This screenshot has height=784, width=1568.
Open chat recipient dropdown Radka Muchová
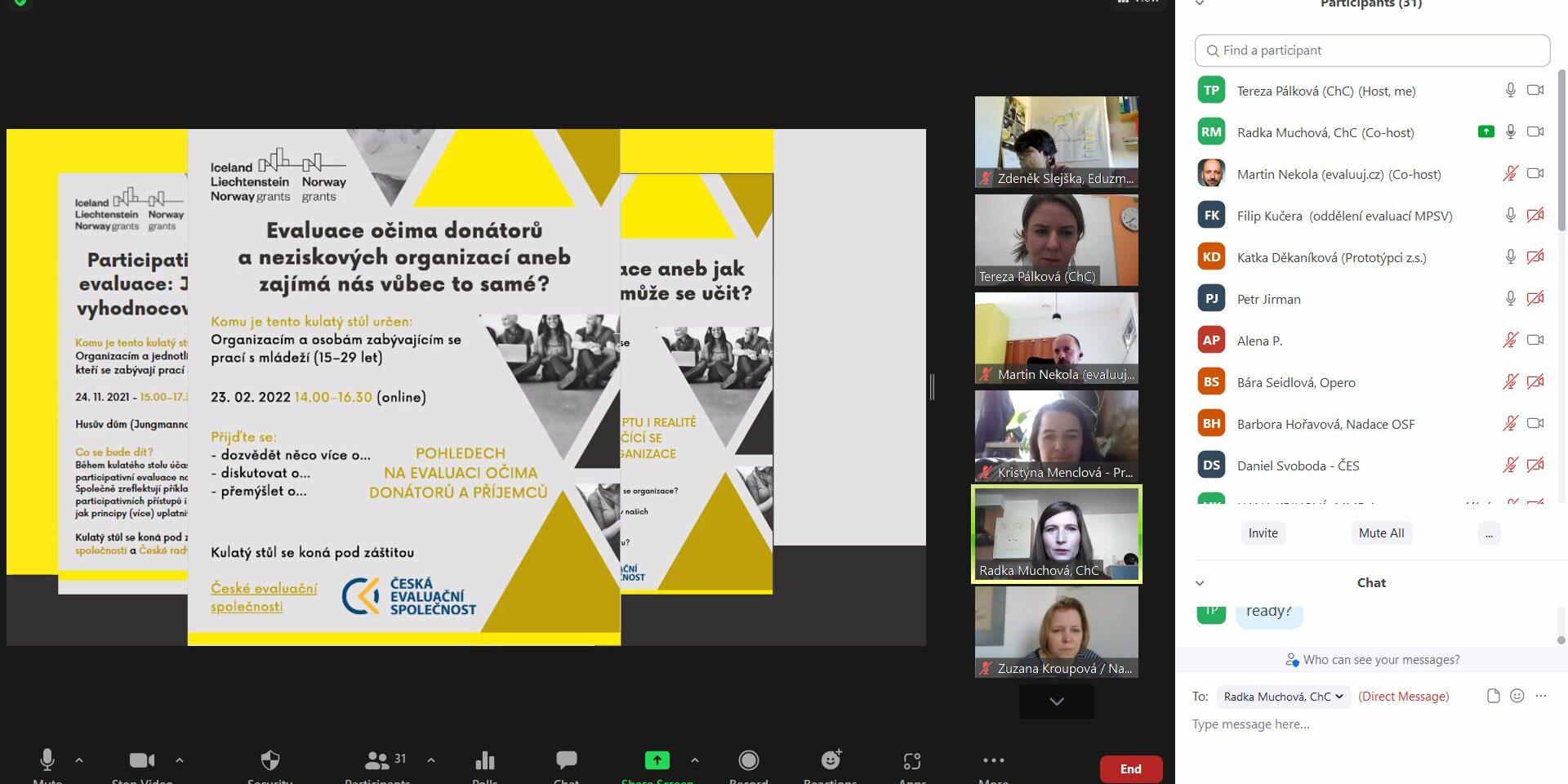(1282, 697)
